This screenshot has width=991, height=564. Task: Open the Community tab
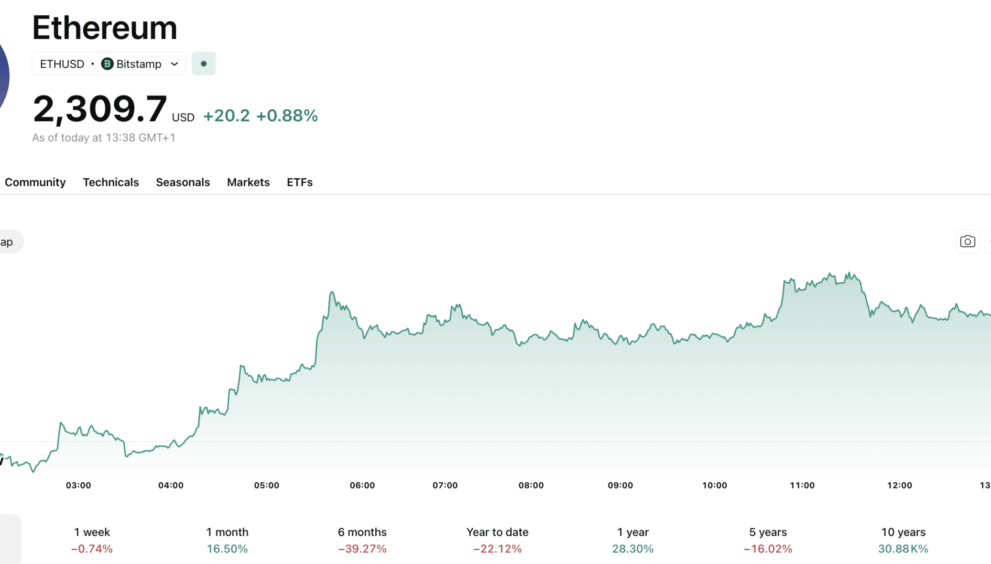pos(35,182)
